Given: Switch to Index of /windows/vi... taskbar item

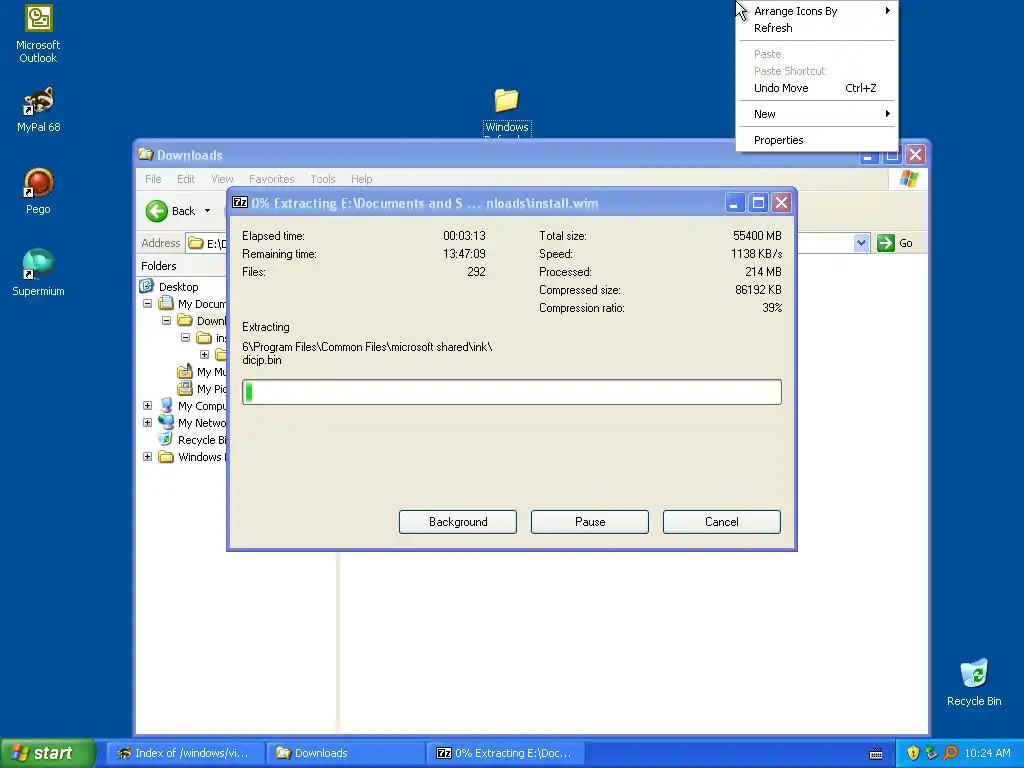Looking at the screenshot, I should [185, 753].
